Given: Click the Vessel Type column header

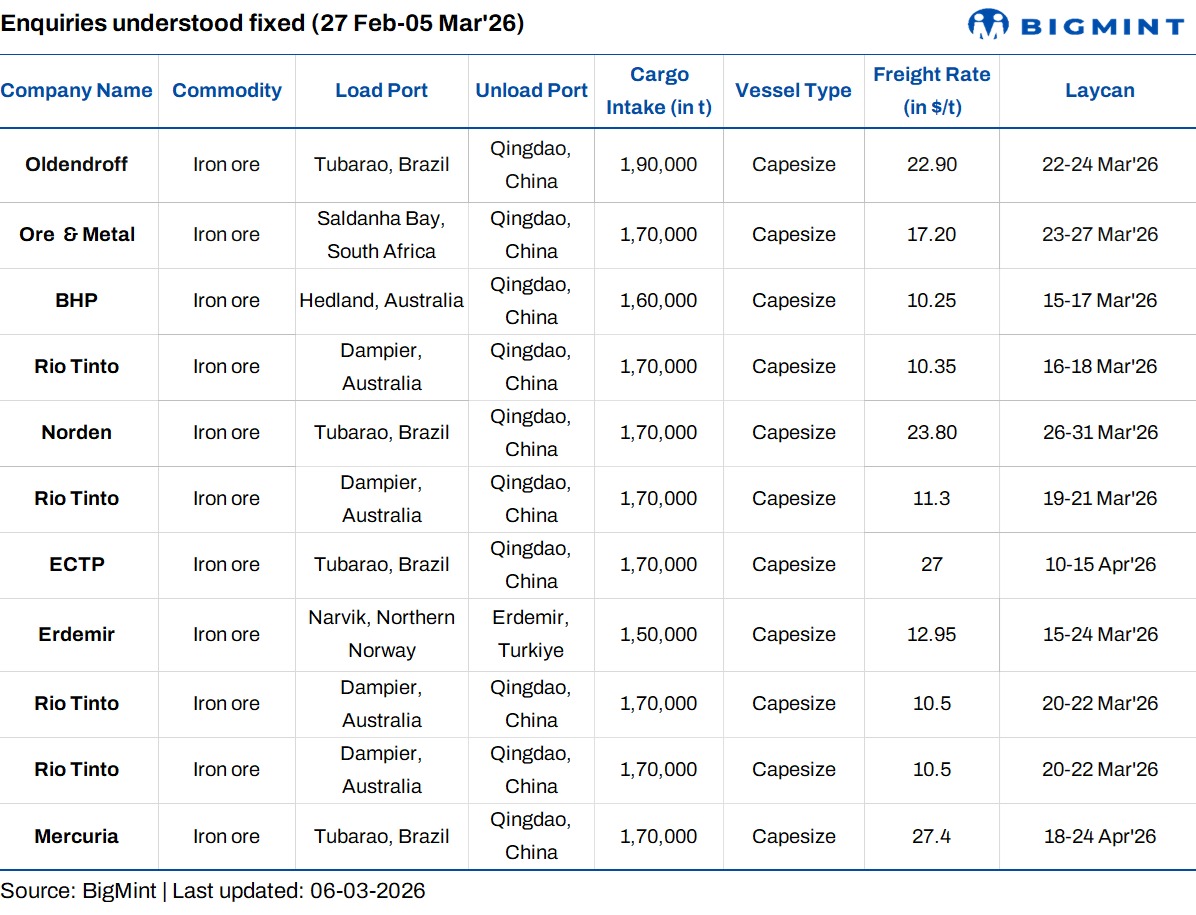Looking at the screenshot, I should [x=793, y=91].
